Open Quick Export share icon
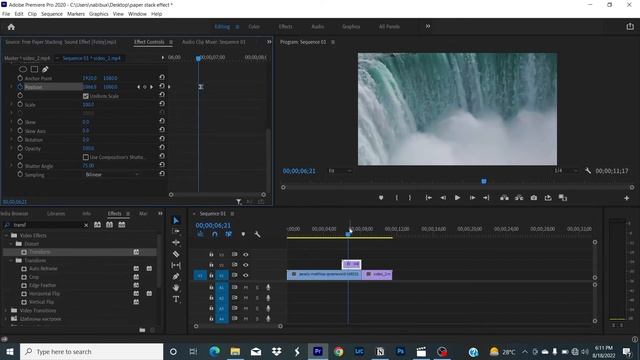Image resolution: width=640 pixels, height=360 pixels. coord(630,27)
